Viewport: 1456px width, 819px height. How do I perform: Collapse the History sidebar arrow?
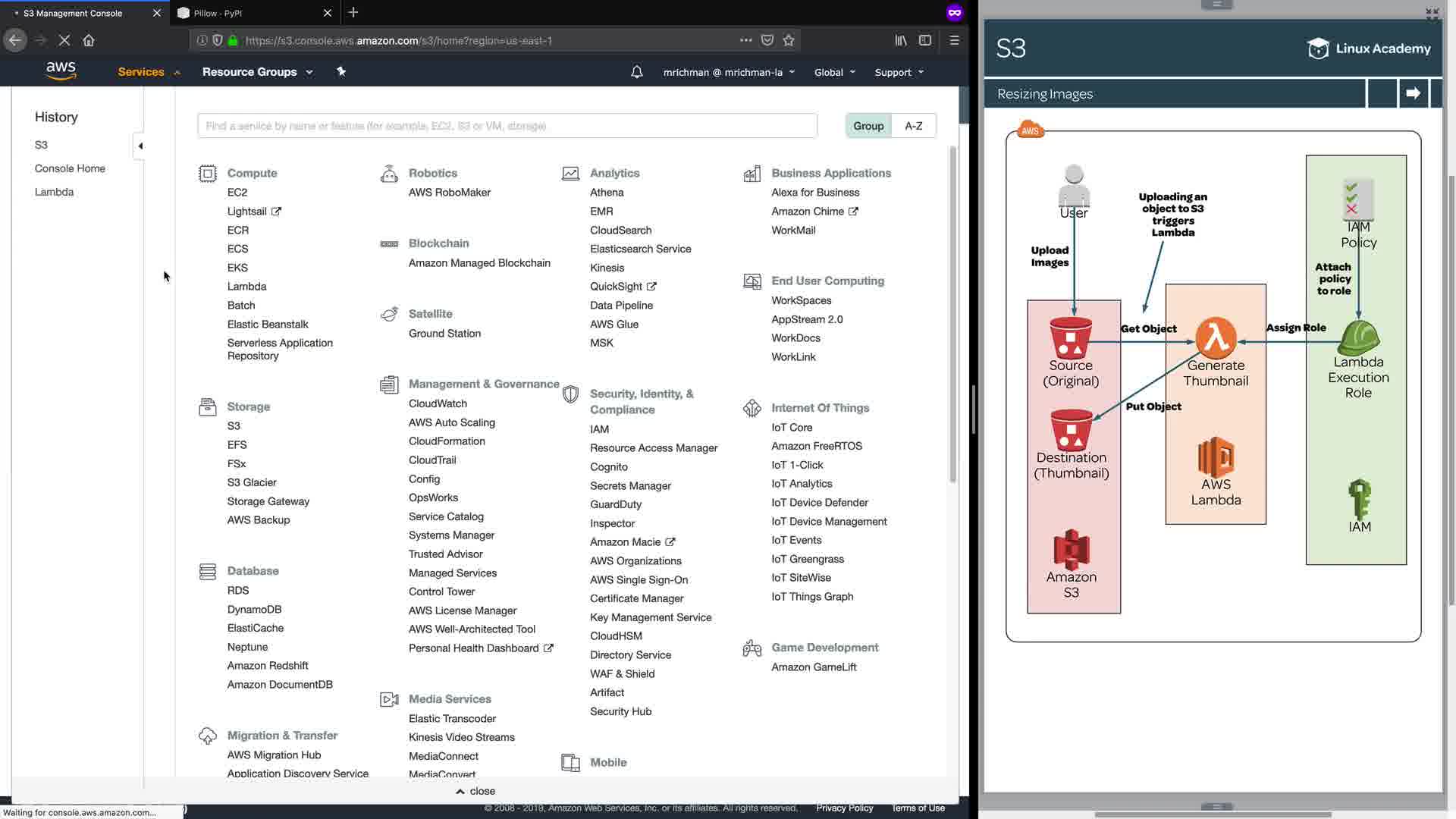point(140,146)
